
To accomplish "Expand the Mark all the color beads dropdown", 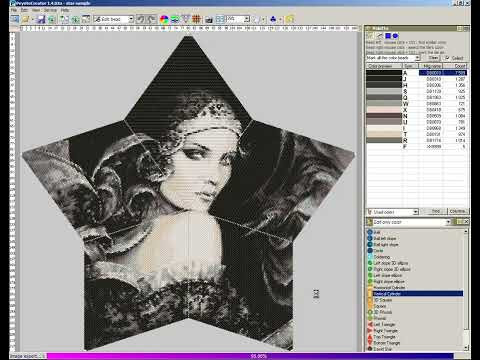I will click(417, 58).
